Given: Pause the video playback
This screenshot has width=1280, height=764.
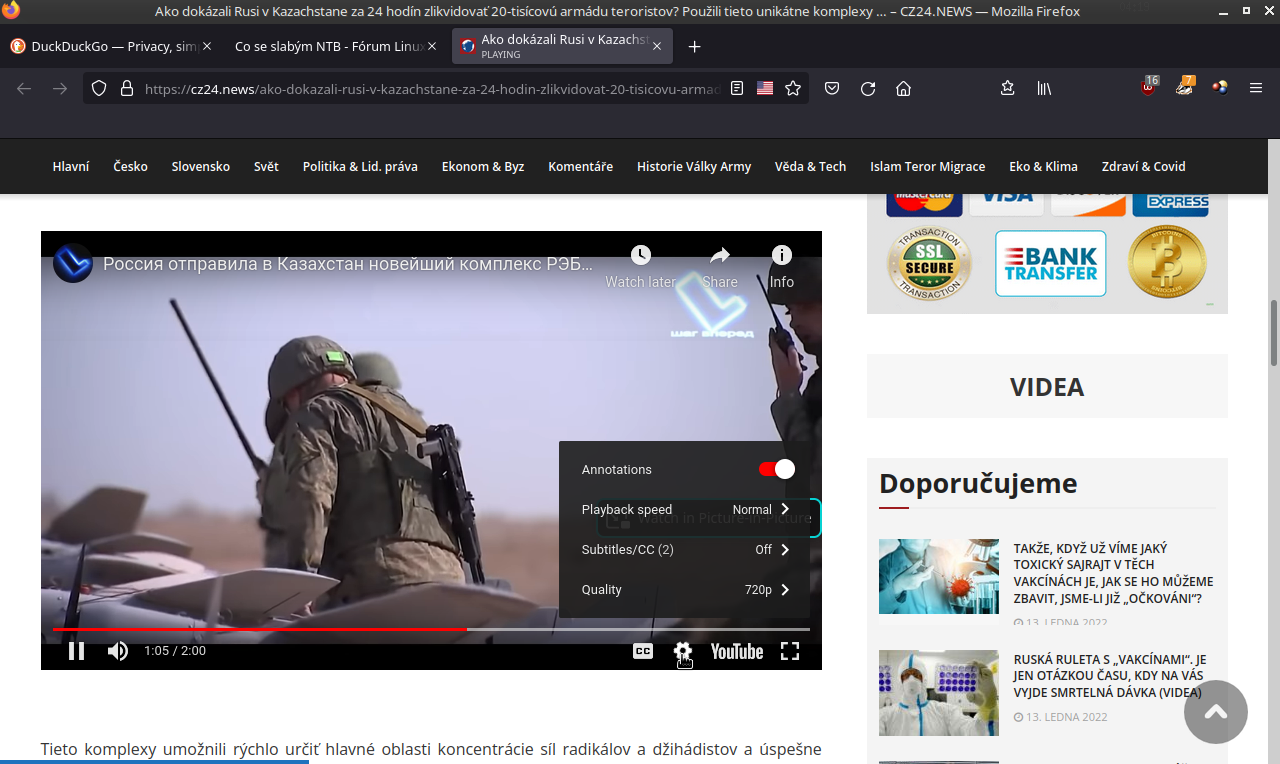Looking at the screenshot, I should click(x=76, y=651).
